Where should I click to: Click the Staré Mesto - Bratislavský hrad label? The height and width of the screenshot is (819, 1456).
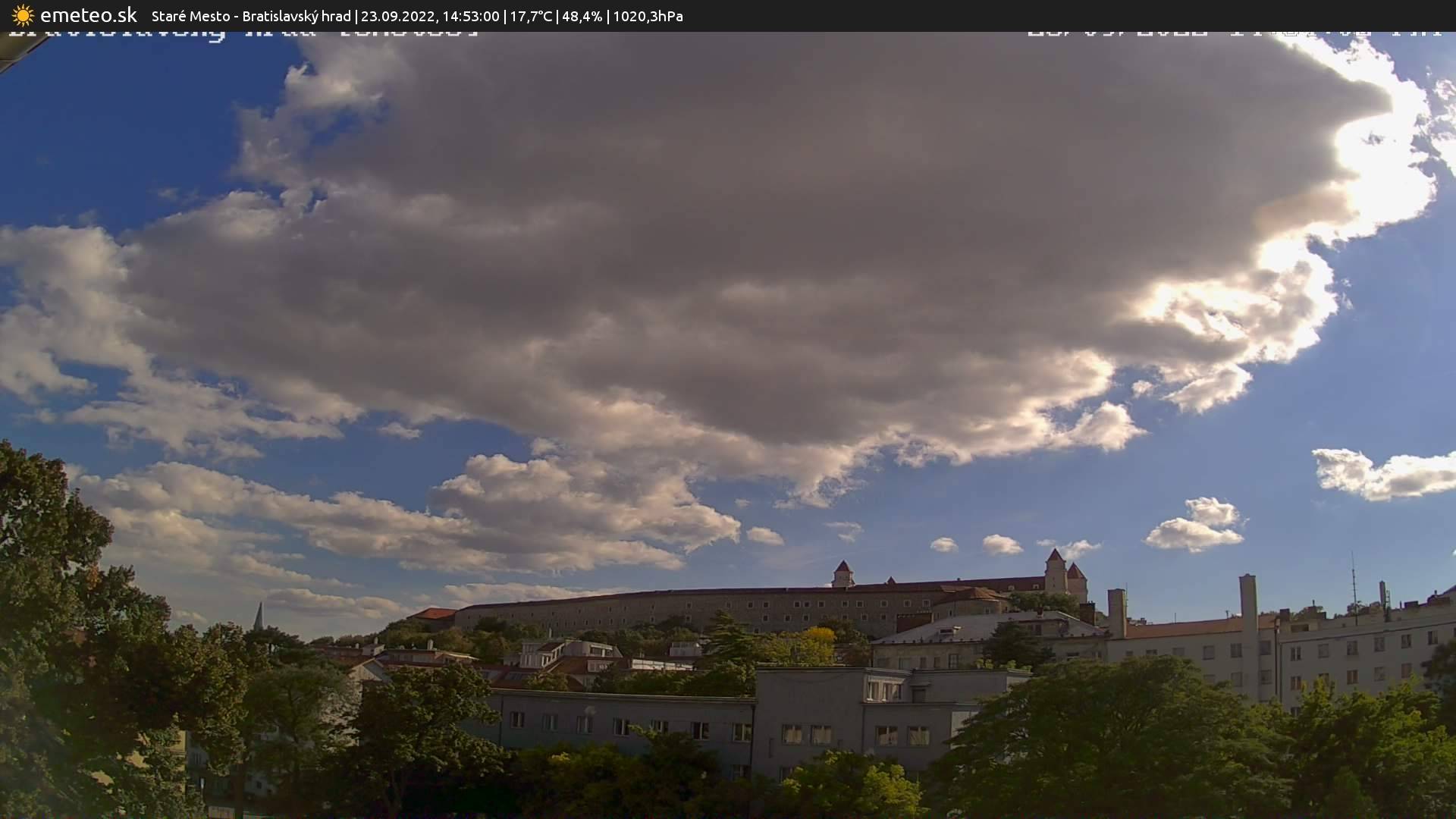click(251, 16)
